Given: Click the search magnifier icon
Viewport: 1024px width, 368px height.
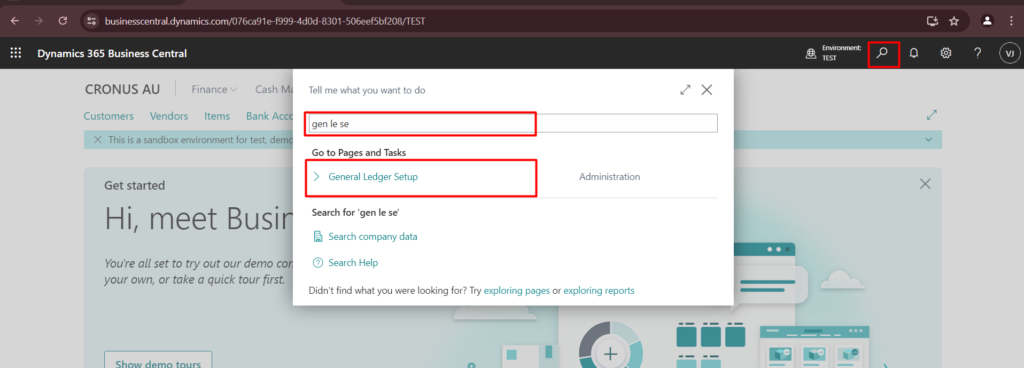Looking at the screenshot, I should point(883,54).
